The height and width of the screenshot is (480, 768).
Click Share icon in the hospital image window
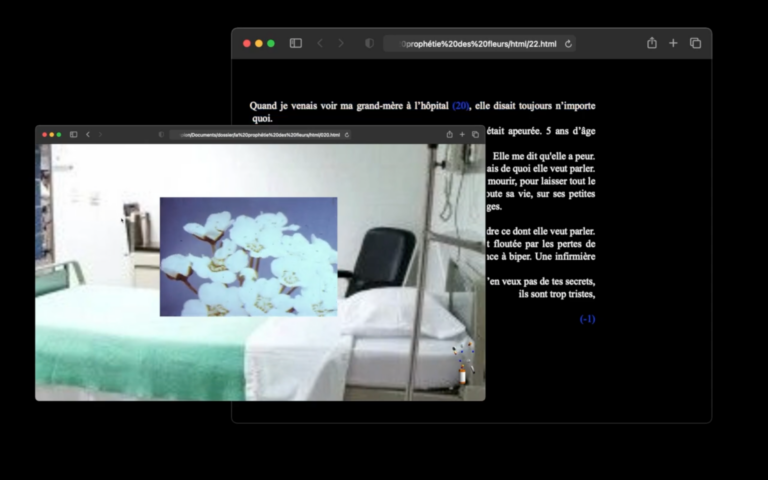point(449,134)
